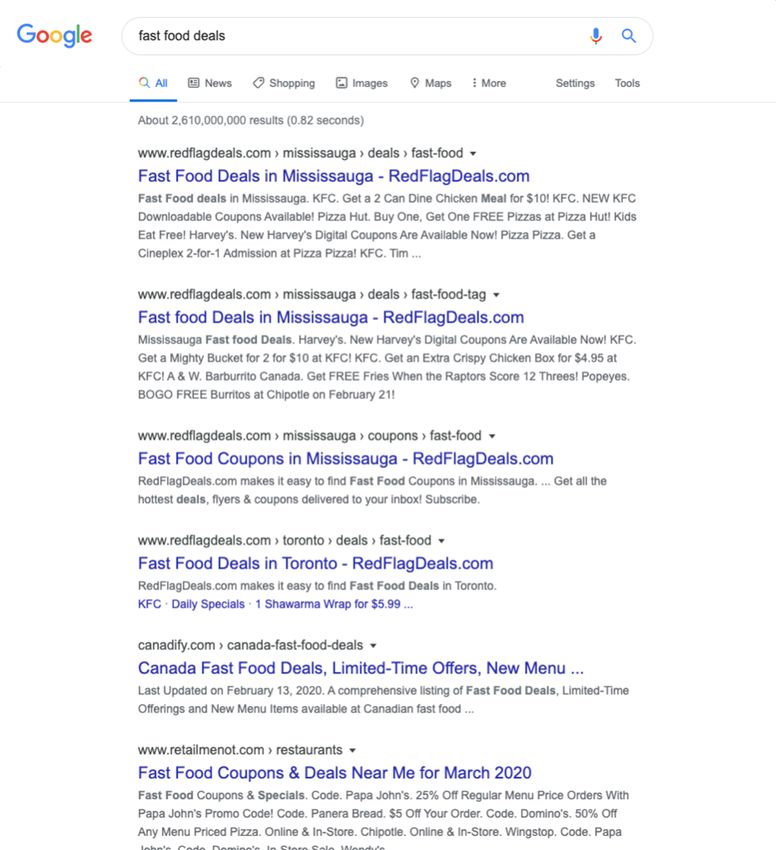Open the Settings menu
This screenshot has height=850, width=776.
[575, 83]
